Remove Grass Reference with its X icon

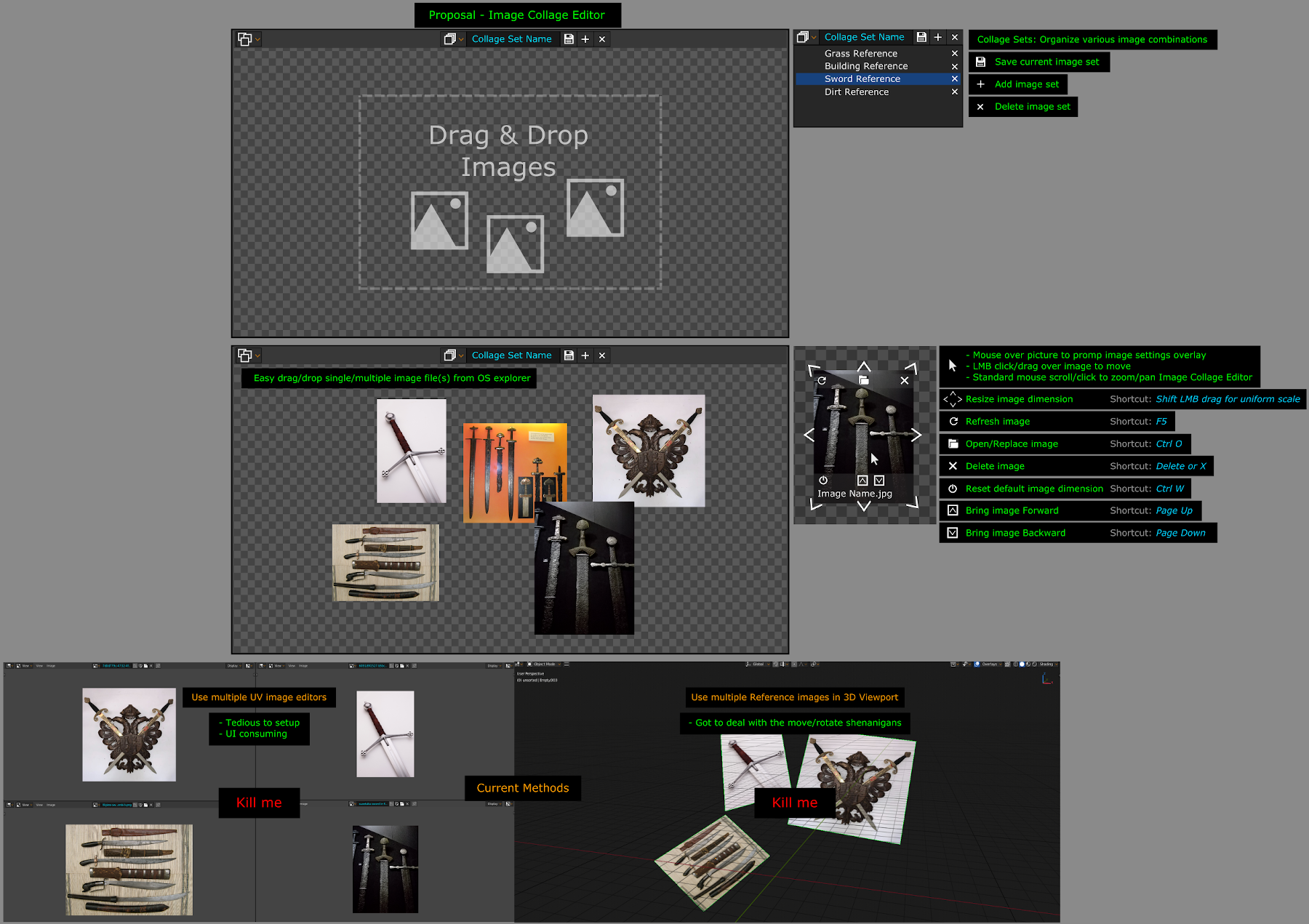click(x=955, y=54)
